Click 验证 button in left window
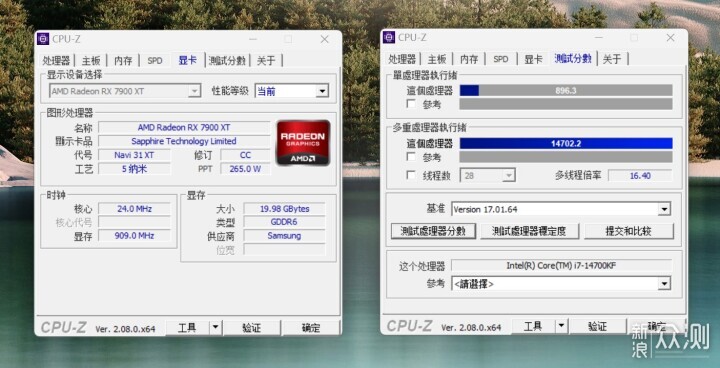This screenshot has width=720, height=368. point(252,328)
